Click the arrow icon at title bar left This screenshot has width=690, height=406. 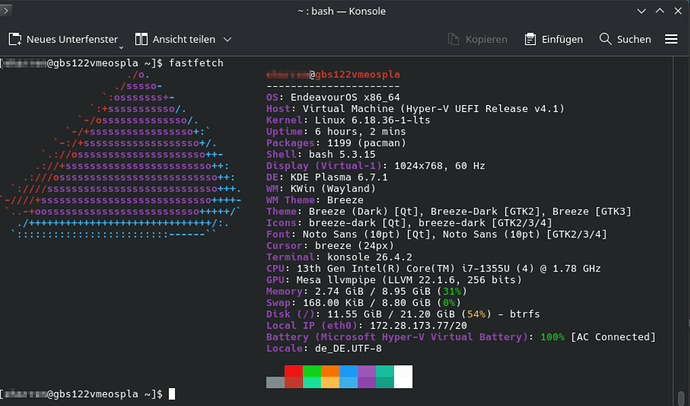coord(6,10)
